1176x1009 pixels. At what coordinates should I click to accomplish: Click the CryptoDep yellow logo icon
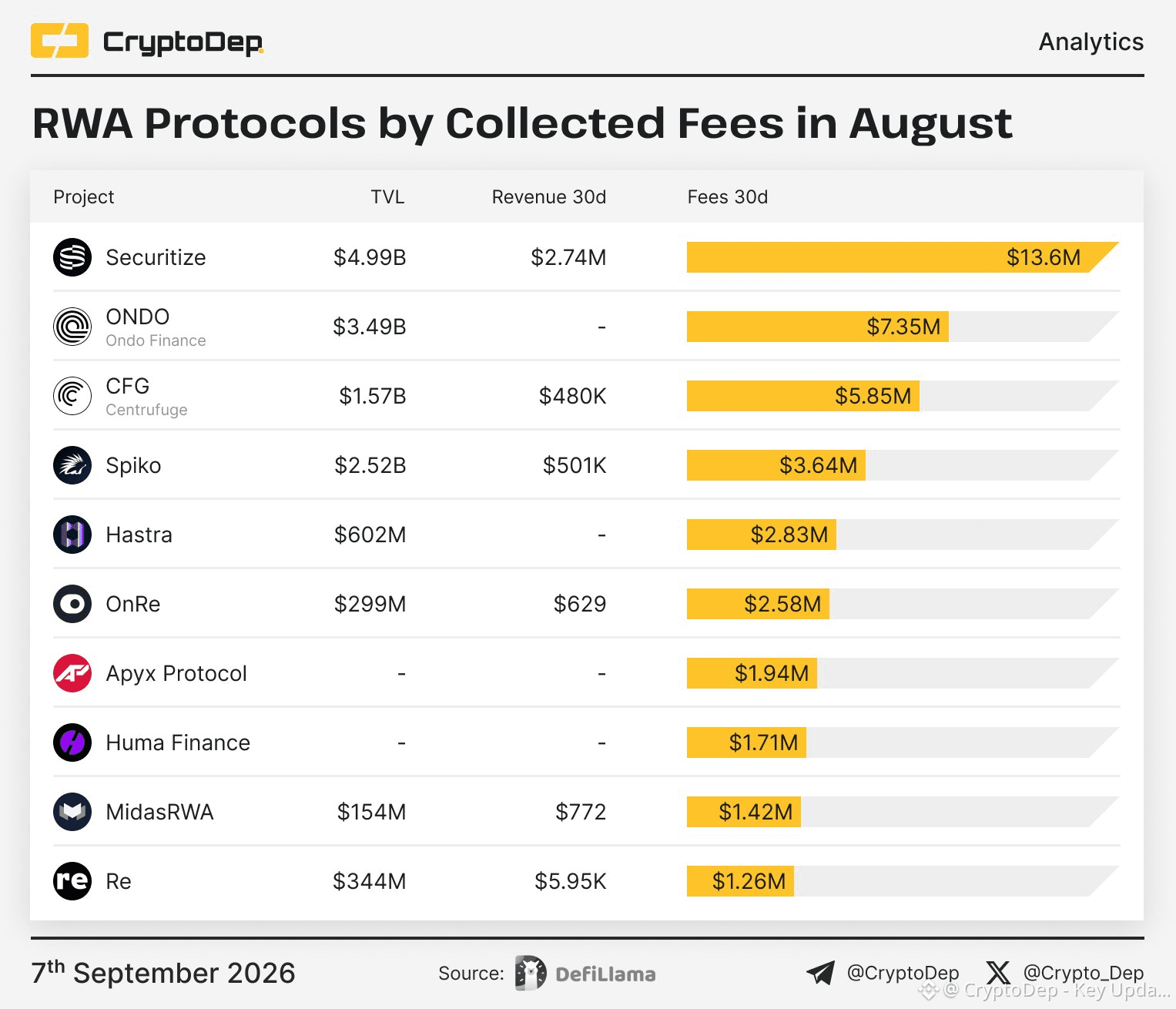coord(59,41)
